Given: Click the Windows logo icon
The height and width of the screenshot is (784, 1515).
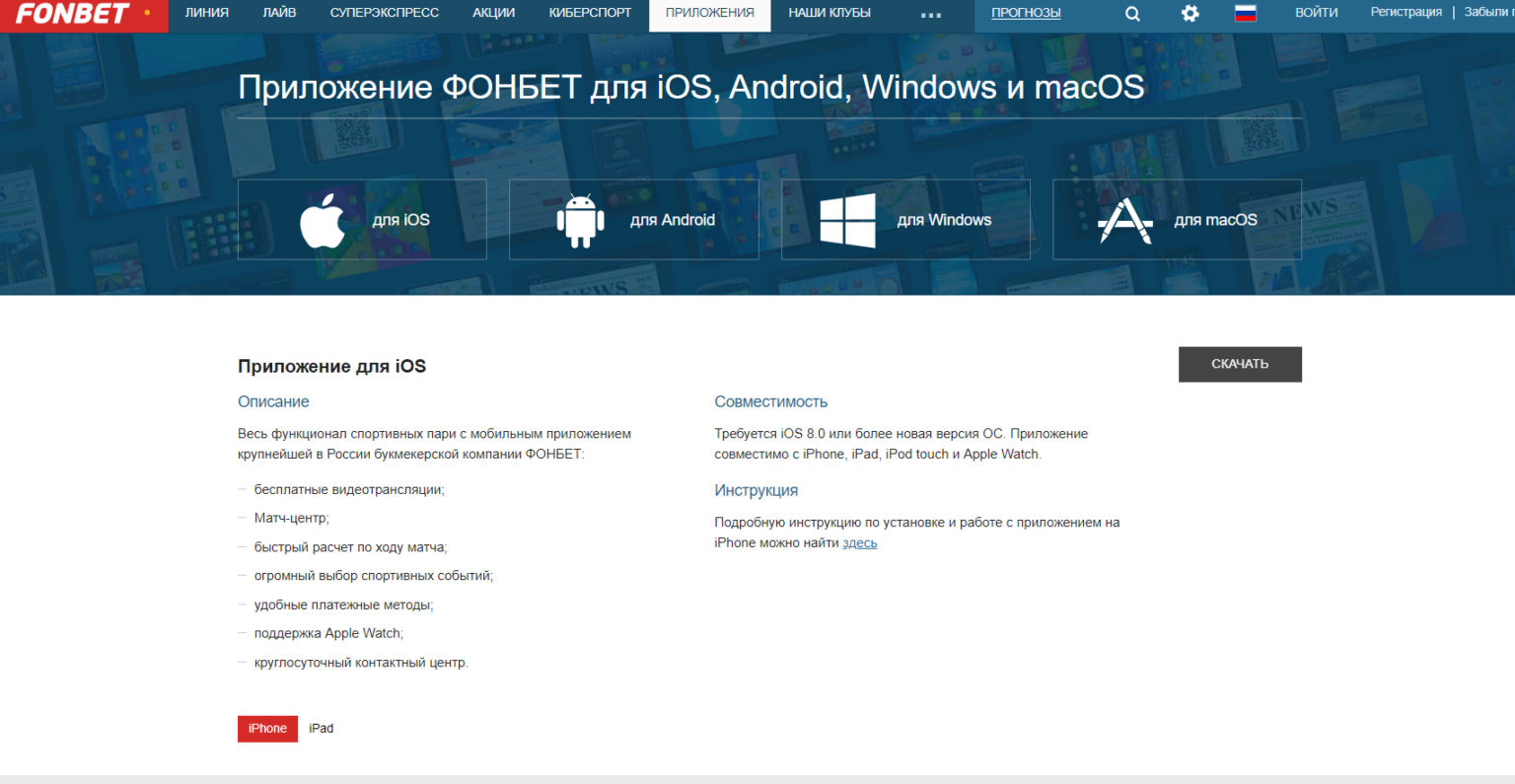Looking at the screenshot, I should point(847,220).
